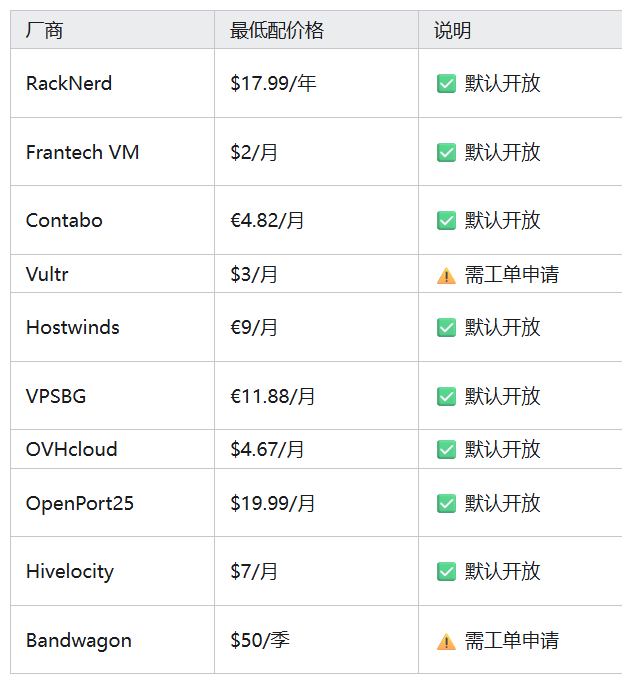This screenshot has width=622, height=681.
Task: Click the warning triangle in Bandwagon row
Action: 446,641
